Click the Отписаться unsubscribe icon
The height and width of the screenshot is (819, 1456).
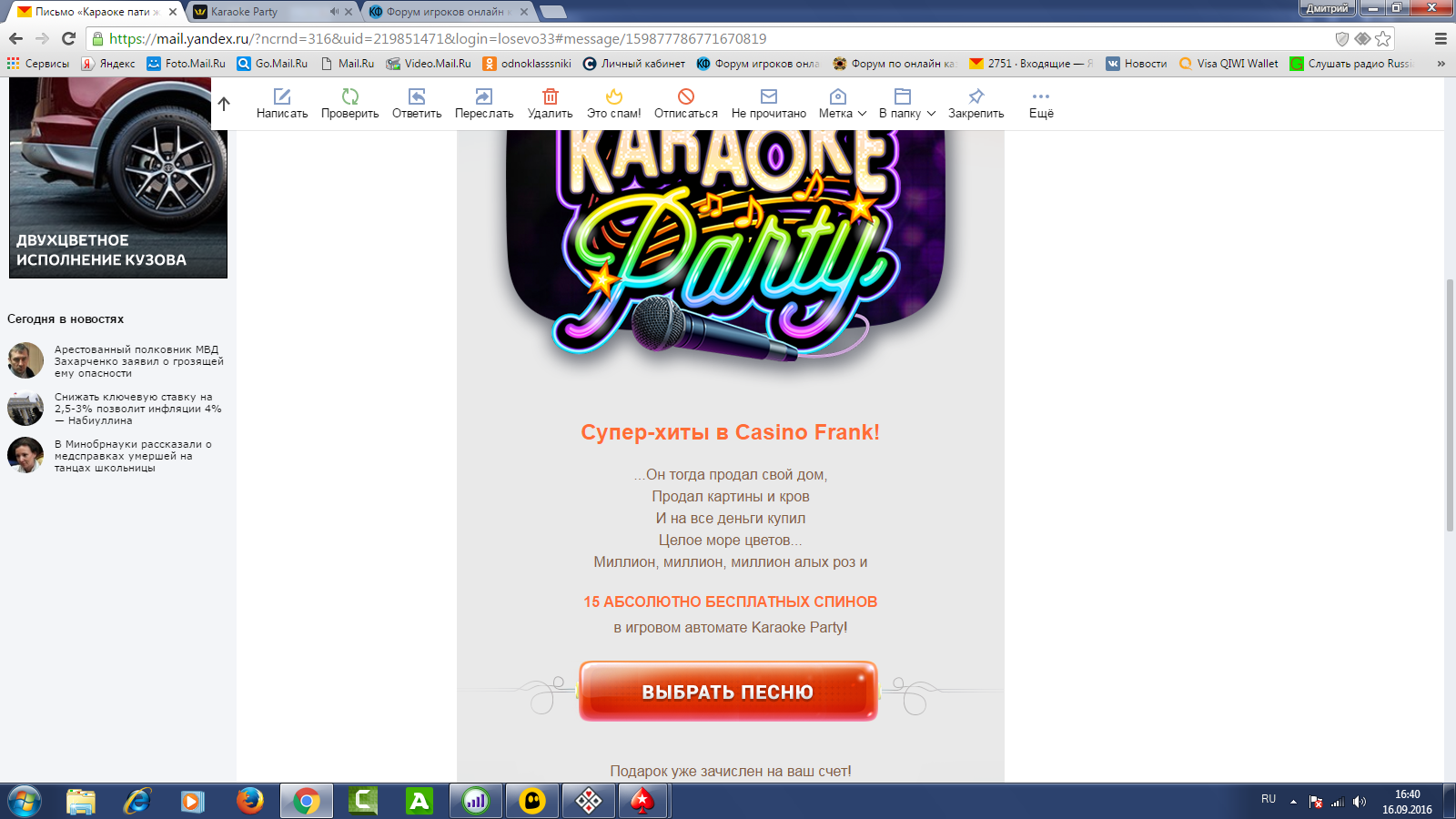click(686, 96)
